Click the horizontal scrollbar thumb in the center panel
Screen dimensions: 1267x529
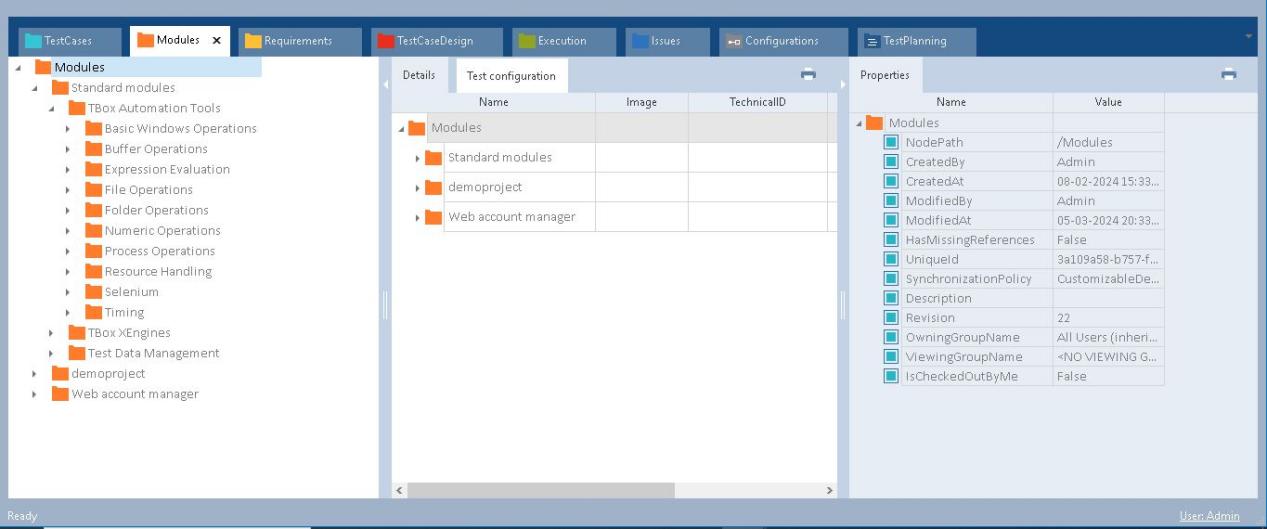541,490
